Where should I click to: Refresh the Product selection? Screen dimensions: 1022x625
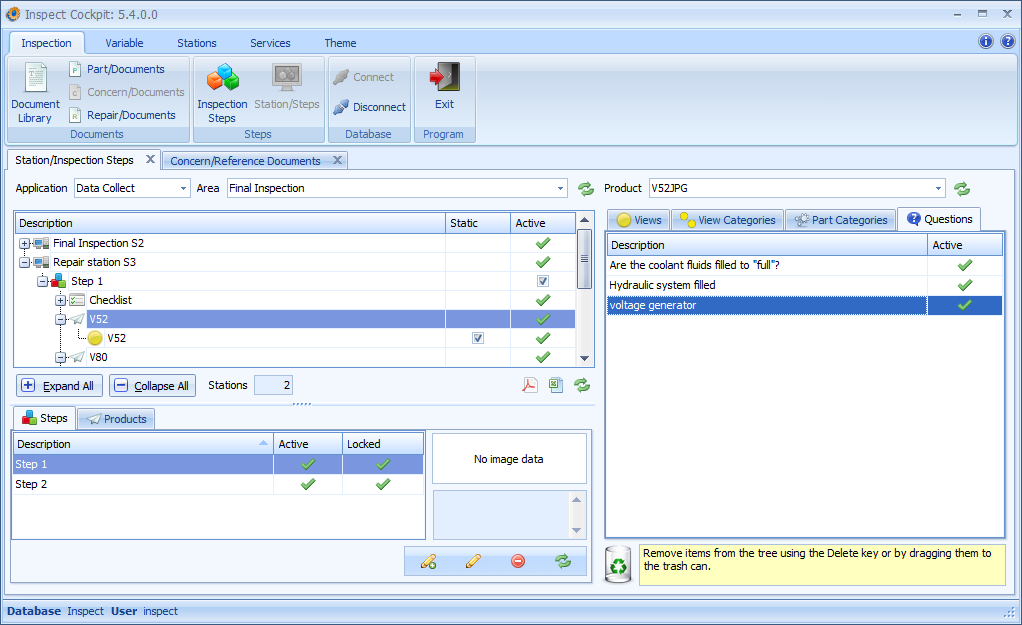[962, 189]
